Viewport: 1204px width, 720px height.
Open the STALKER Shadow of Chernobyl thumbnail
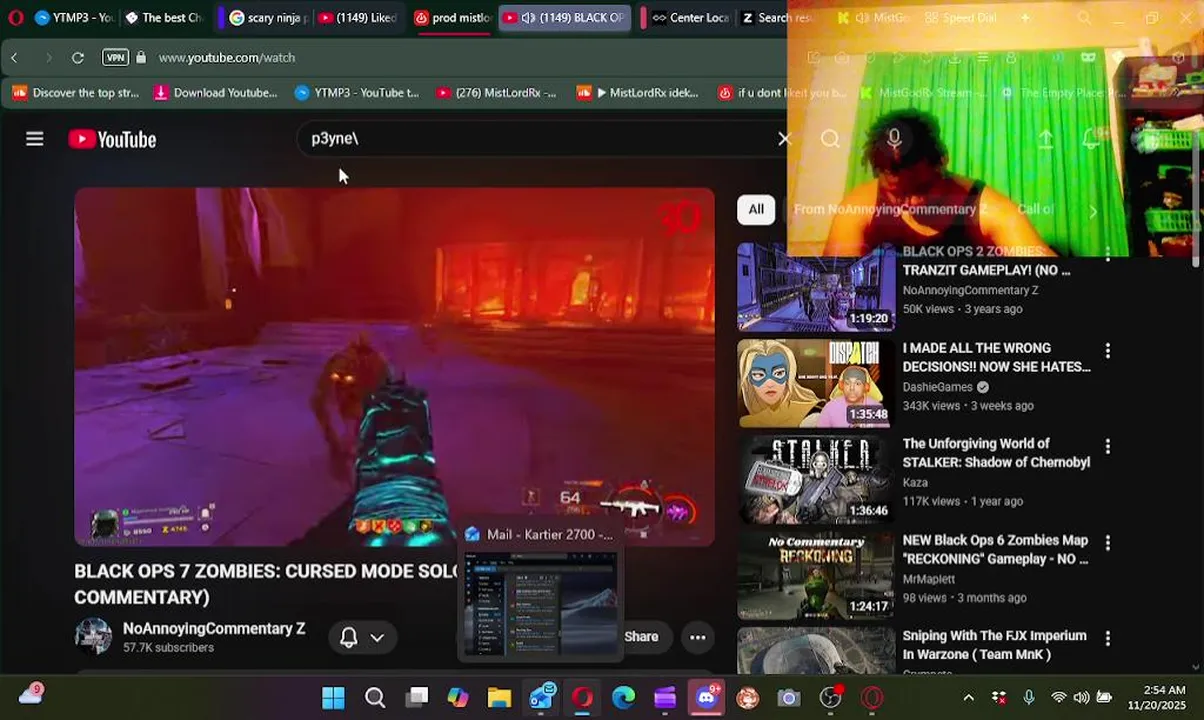[x=816, y=480]
